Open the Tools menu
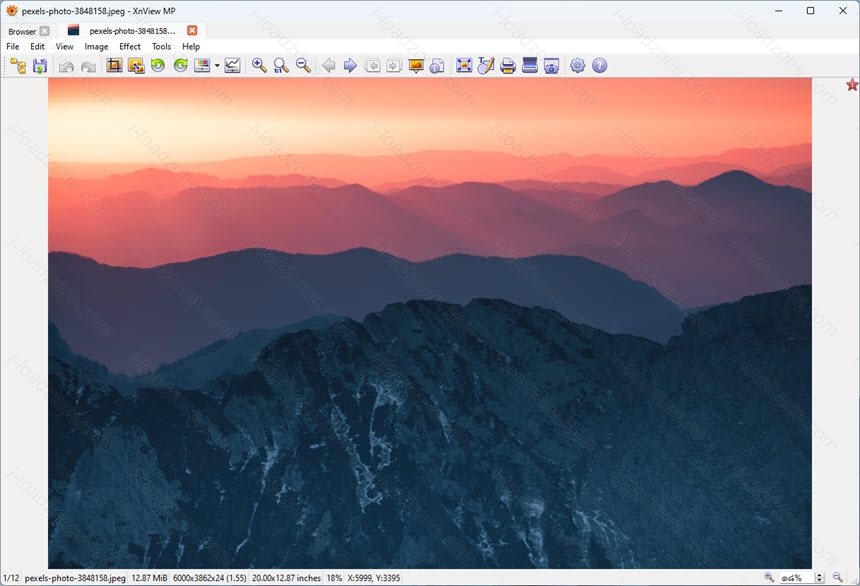 [x=161, y=47]
